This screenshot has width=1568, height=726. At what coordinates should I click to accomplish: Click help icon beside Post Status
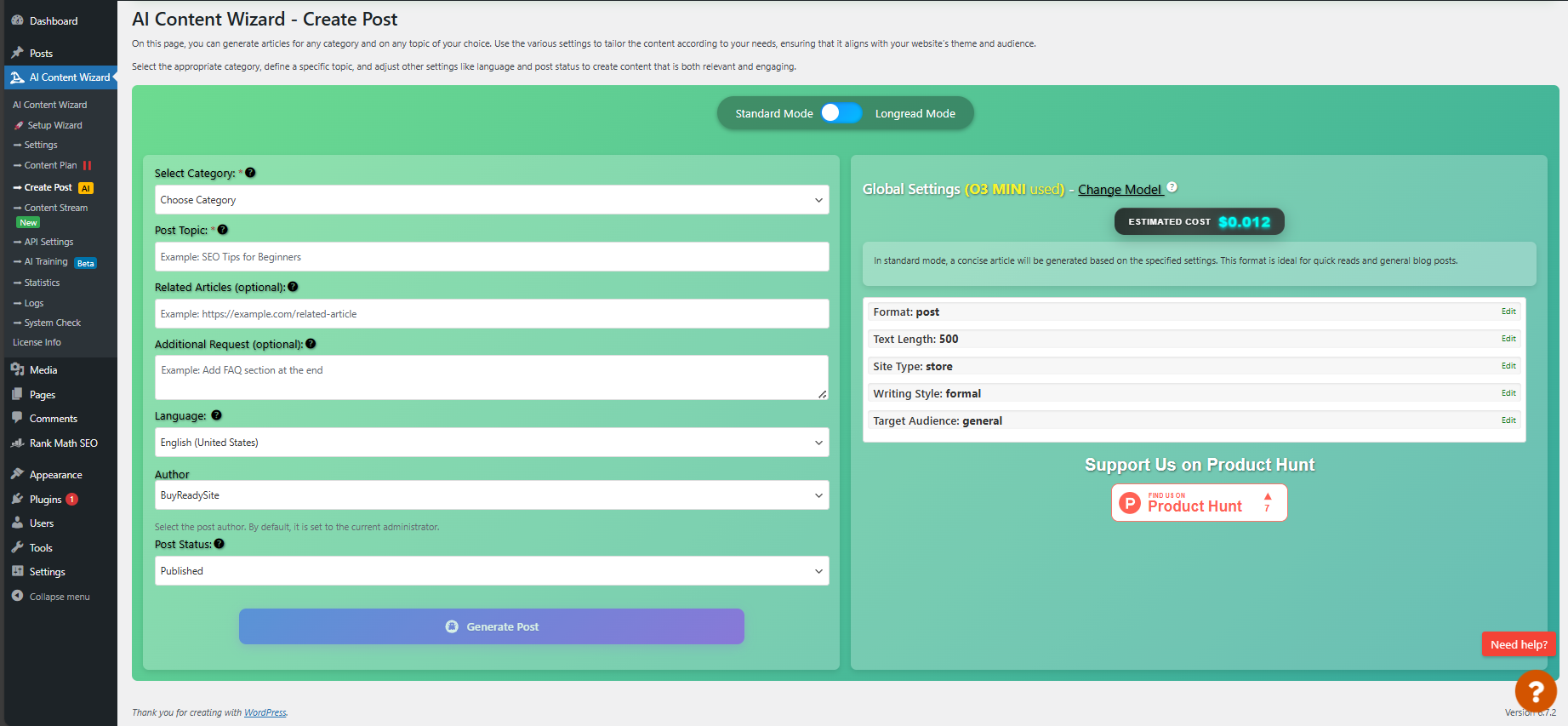(x=219, y=544)
